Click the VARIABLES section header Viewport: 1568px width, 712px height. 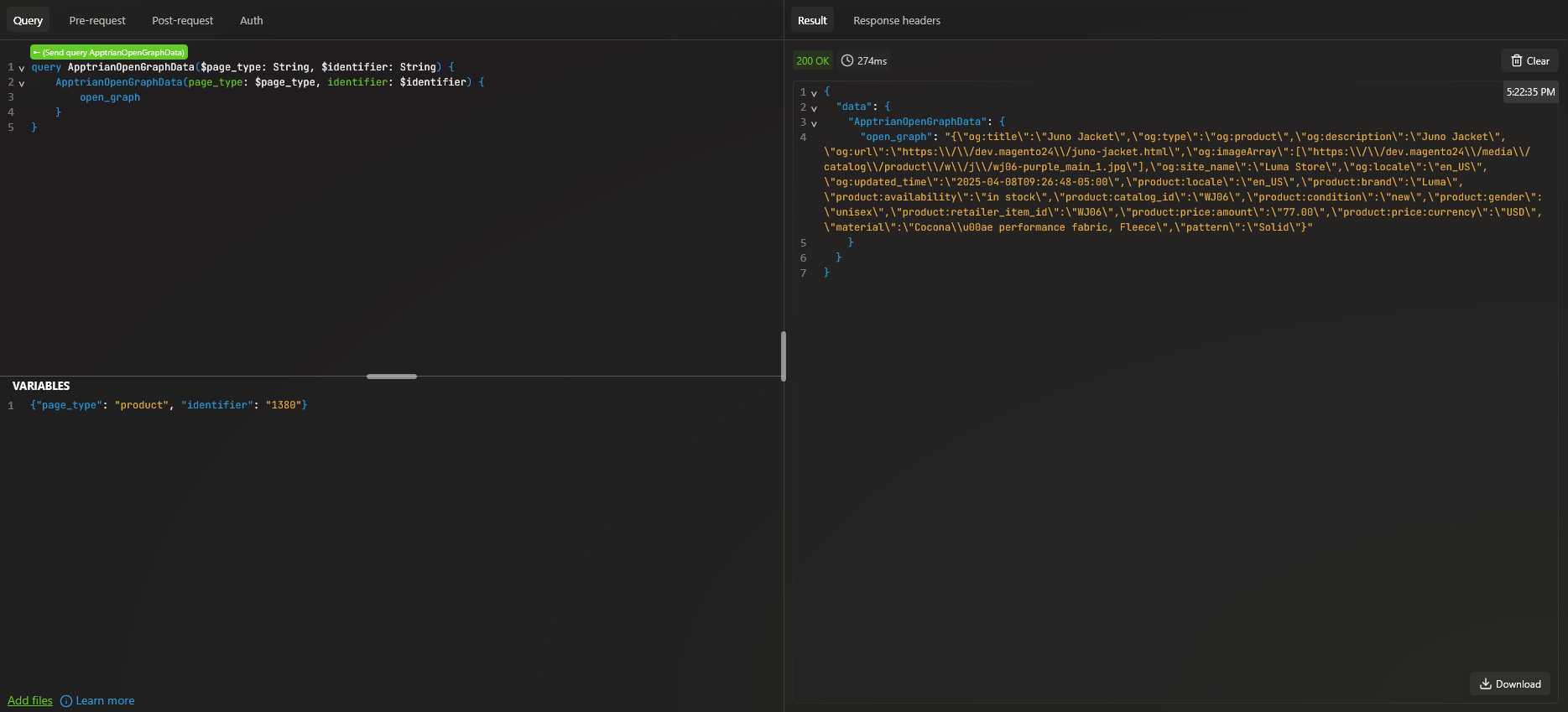coord(41,386)
